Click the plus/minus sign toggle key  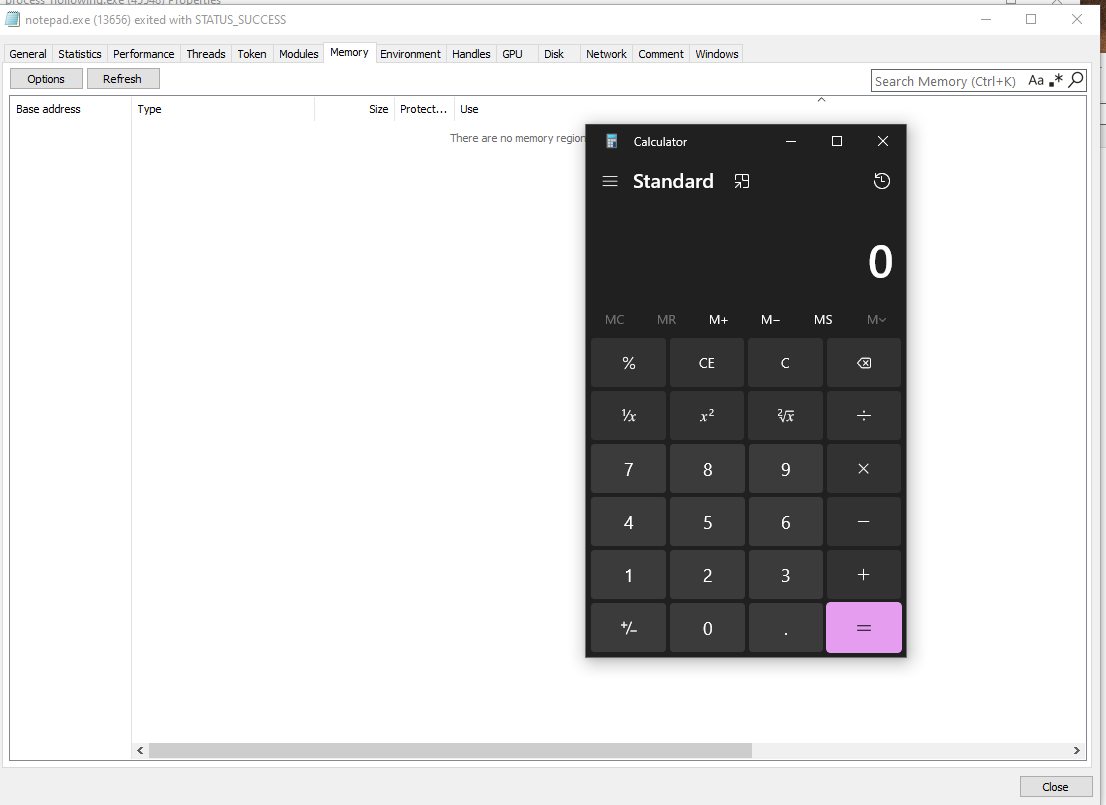[x=628, y=627]
